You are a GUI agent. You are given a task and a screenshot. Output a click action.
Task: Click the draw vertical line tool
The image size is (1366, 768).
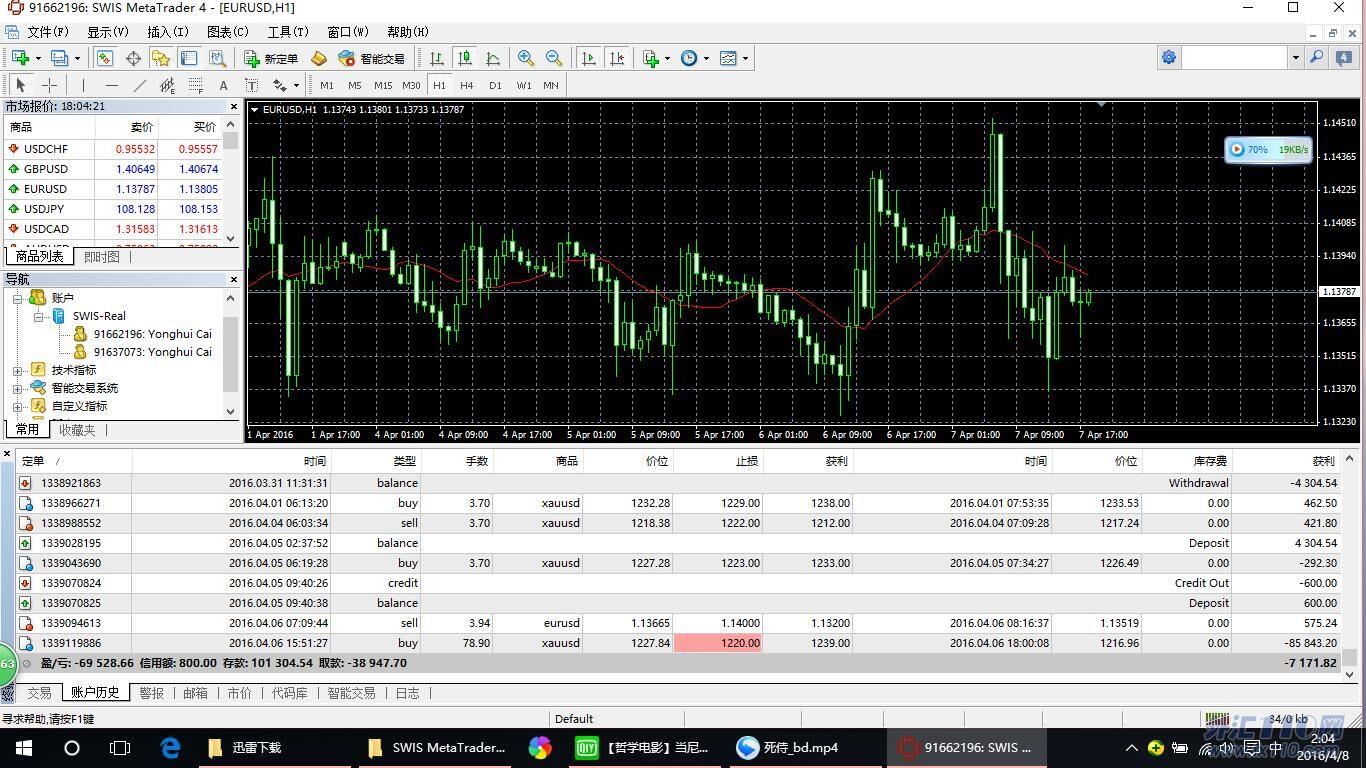point(83,85)
